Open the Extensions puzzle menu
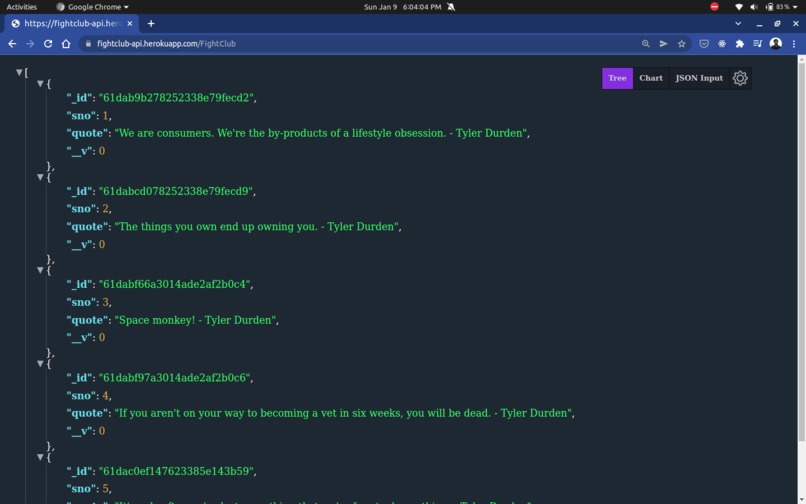The width and height of the screenshot is (806, 504). pos(740,44)
